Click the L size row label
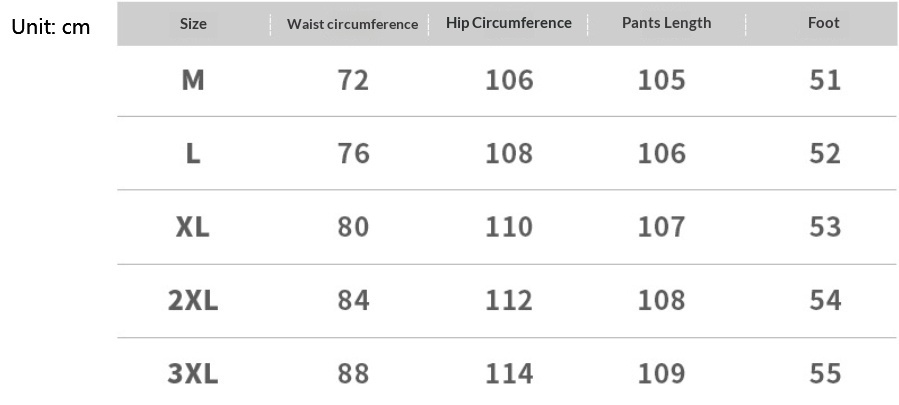 (x=193, y=154)
